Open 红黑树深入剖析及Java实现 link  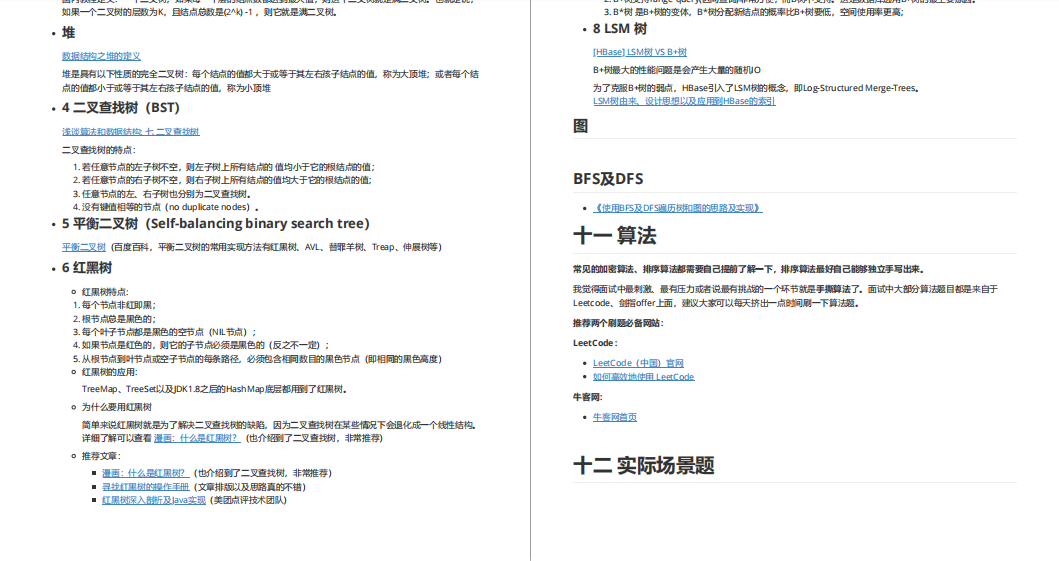[153, 500]
